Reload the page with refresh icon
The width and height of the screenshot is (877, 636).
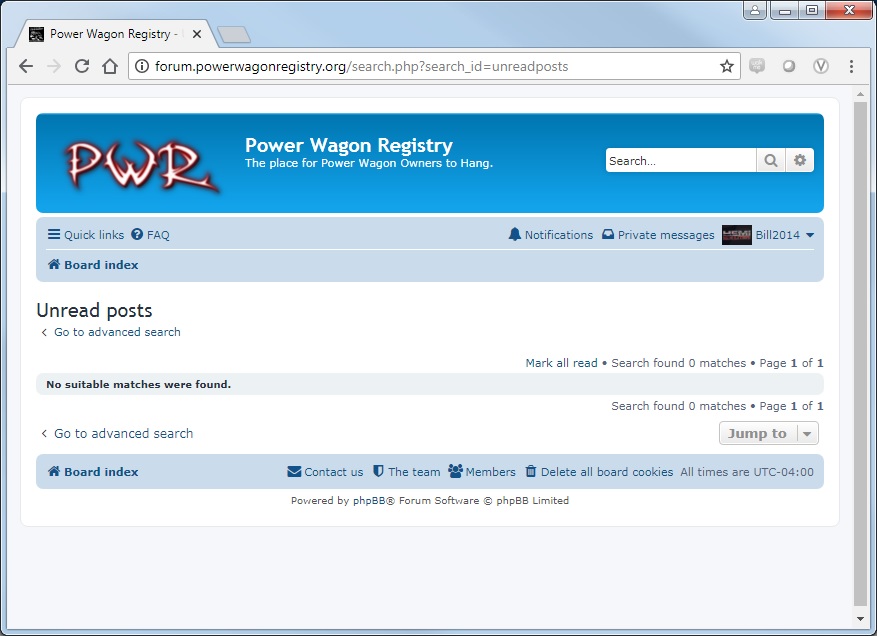coord(82,66)
